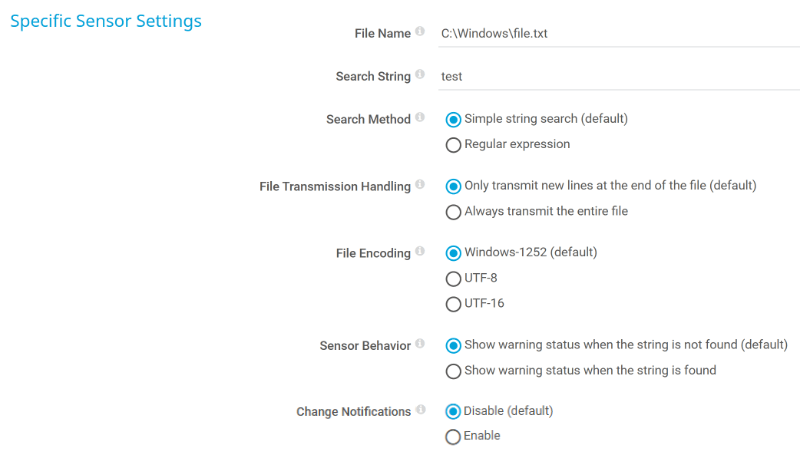
Task: Click the info icon next to File Name
Action: coord(420,32)
